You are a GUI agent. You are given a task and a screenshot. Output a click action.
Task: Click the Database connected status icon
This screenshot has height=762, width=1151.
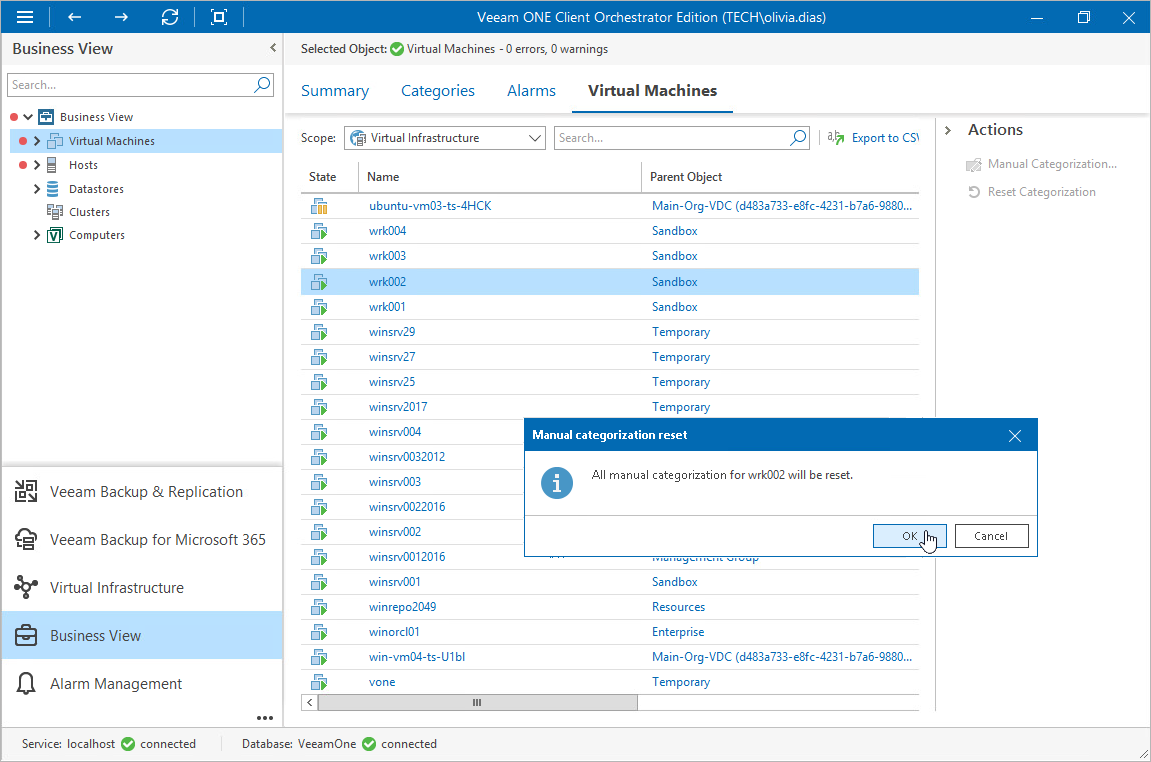click(x=368, y=744)
